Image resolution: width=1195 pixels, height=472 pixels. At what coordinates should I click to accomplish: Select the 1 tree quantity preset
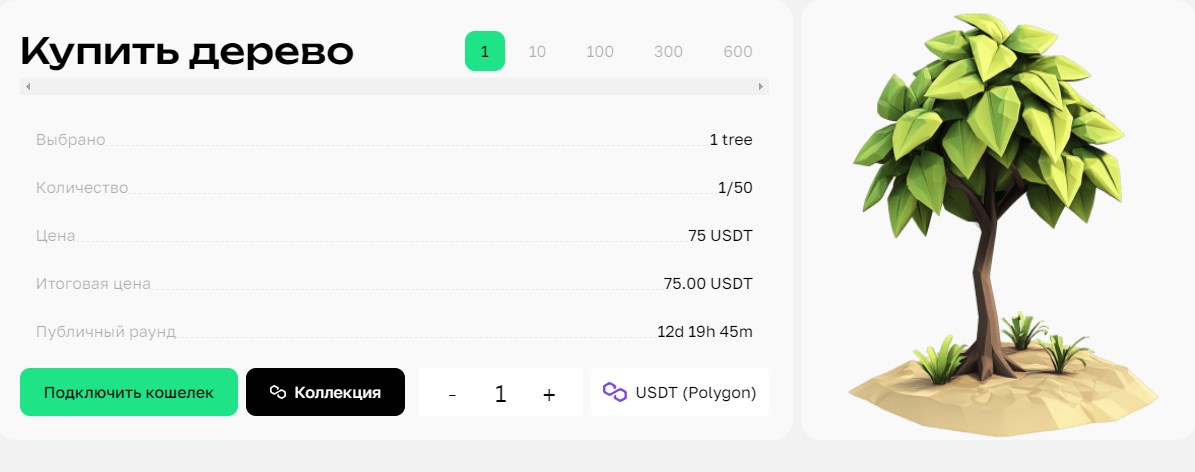[485, 51]
